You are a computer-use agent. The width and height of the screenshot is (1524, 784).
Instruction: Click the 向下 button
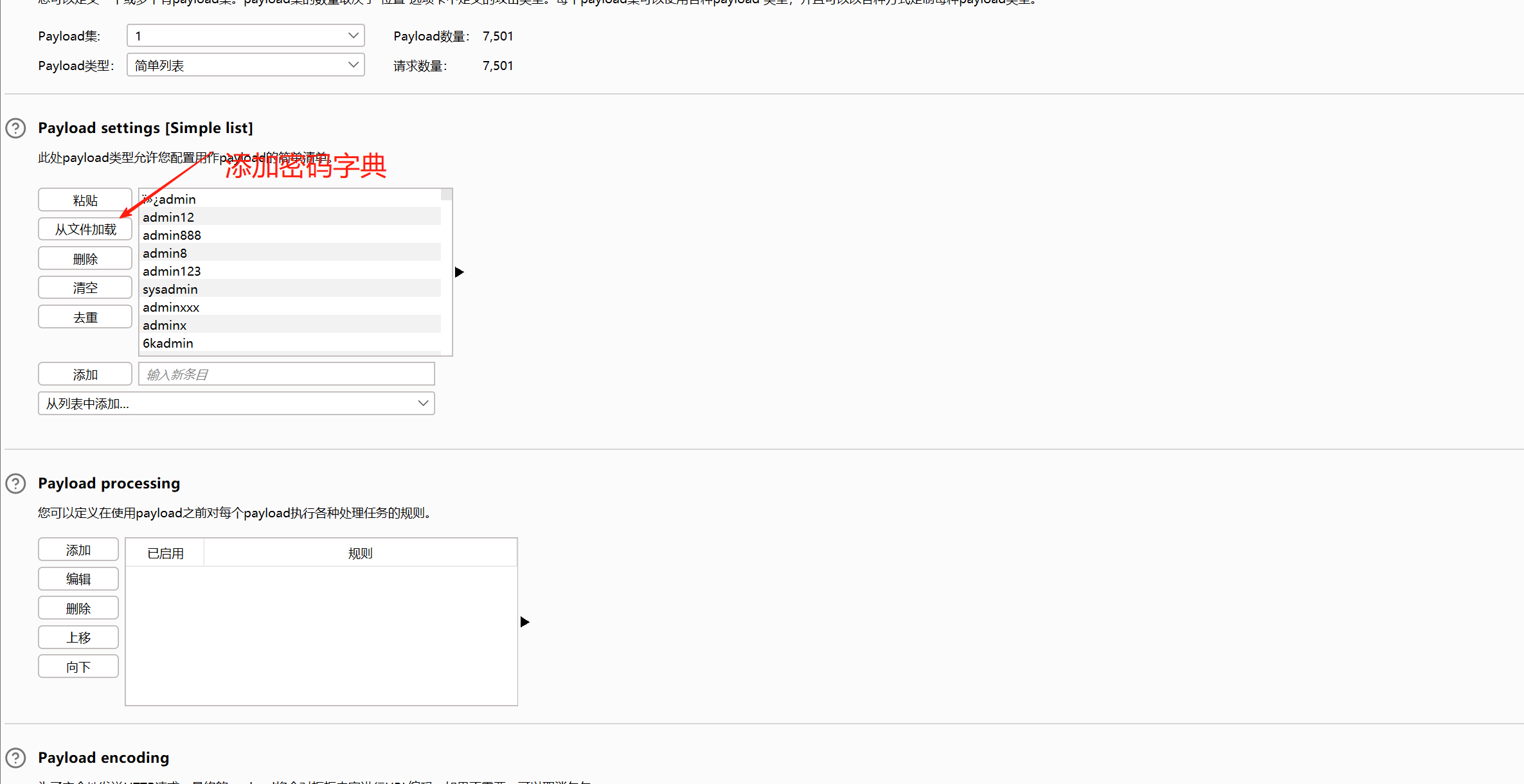point(78,666)
